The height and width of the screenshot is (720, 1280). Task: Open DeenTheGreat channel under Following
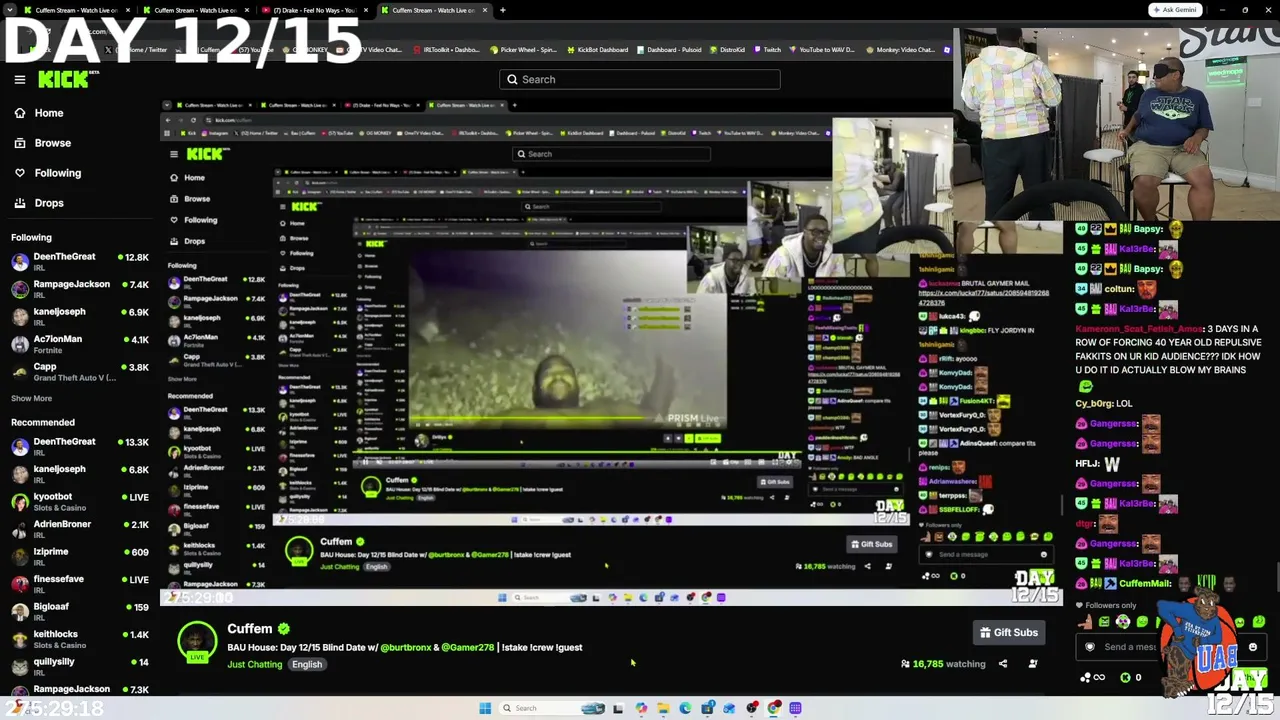(80, 262)
